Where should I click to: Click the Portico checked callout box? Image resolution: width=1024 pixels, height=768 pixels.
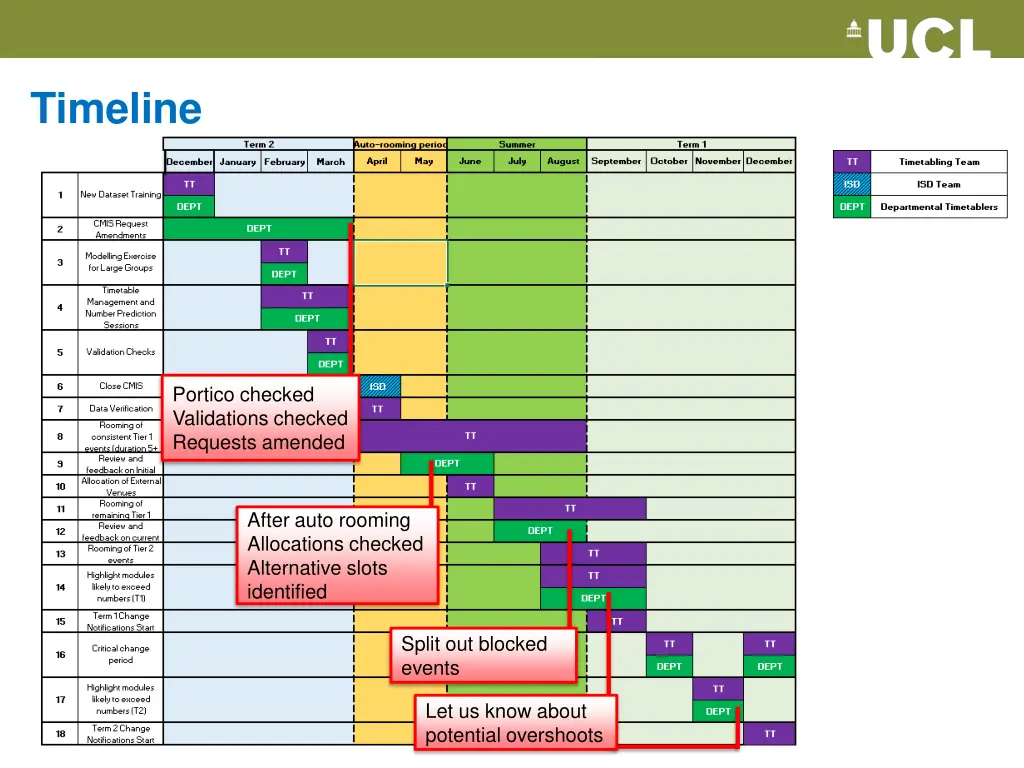pos(260,419)
